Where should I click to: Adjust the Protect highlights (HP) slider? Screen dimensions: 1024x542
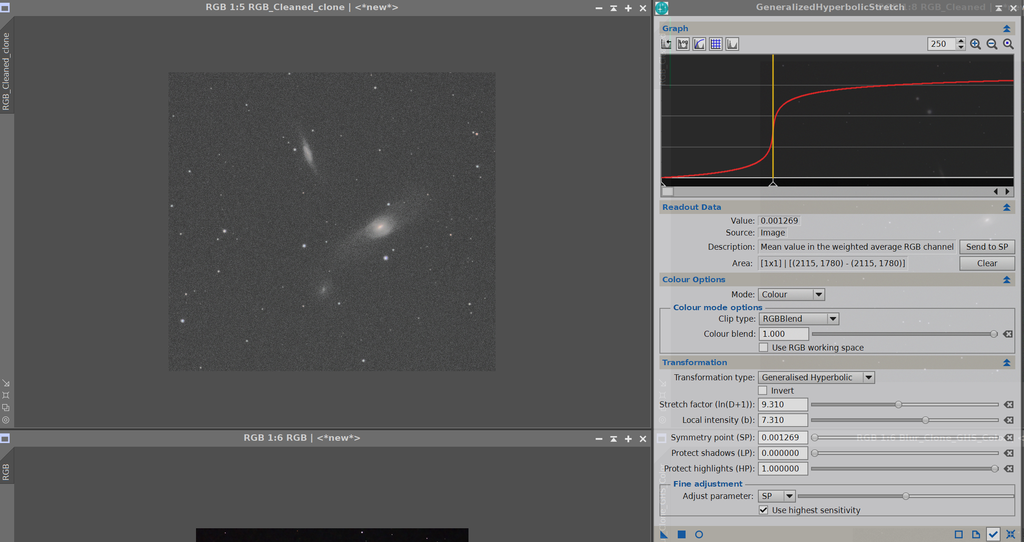click(904, 469)
